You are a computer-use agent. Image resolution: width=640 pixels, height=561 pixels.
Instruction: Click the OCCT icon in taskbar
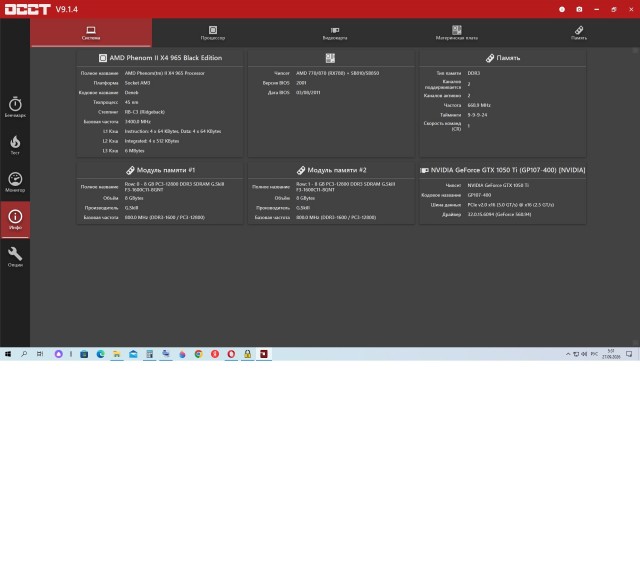click(264, 354)
